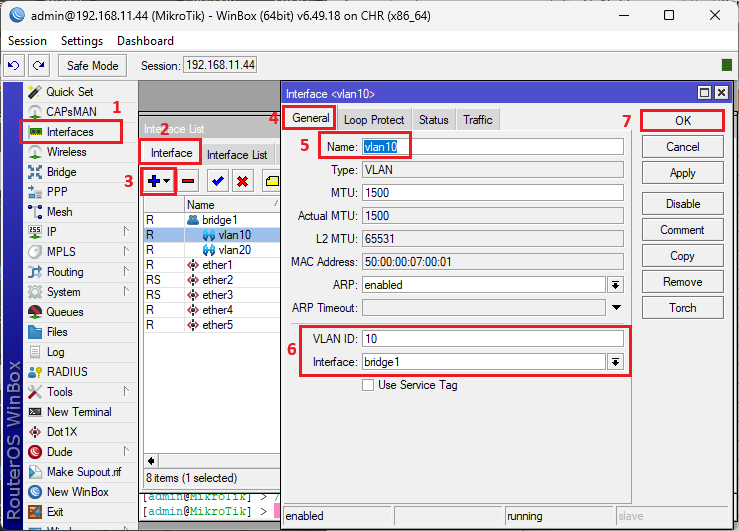The width and height of the screenshot is (739, 531).
Task: Open Quick Set in the sidebar
Action: pyautogui.click(x=69, y=92)
